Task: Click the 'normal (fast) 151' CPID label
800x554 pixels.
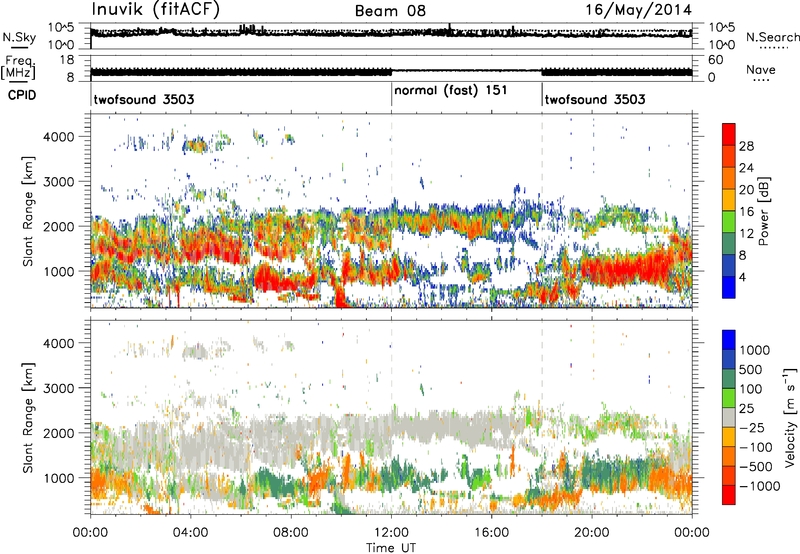Action: click(451, 90)
